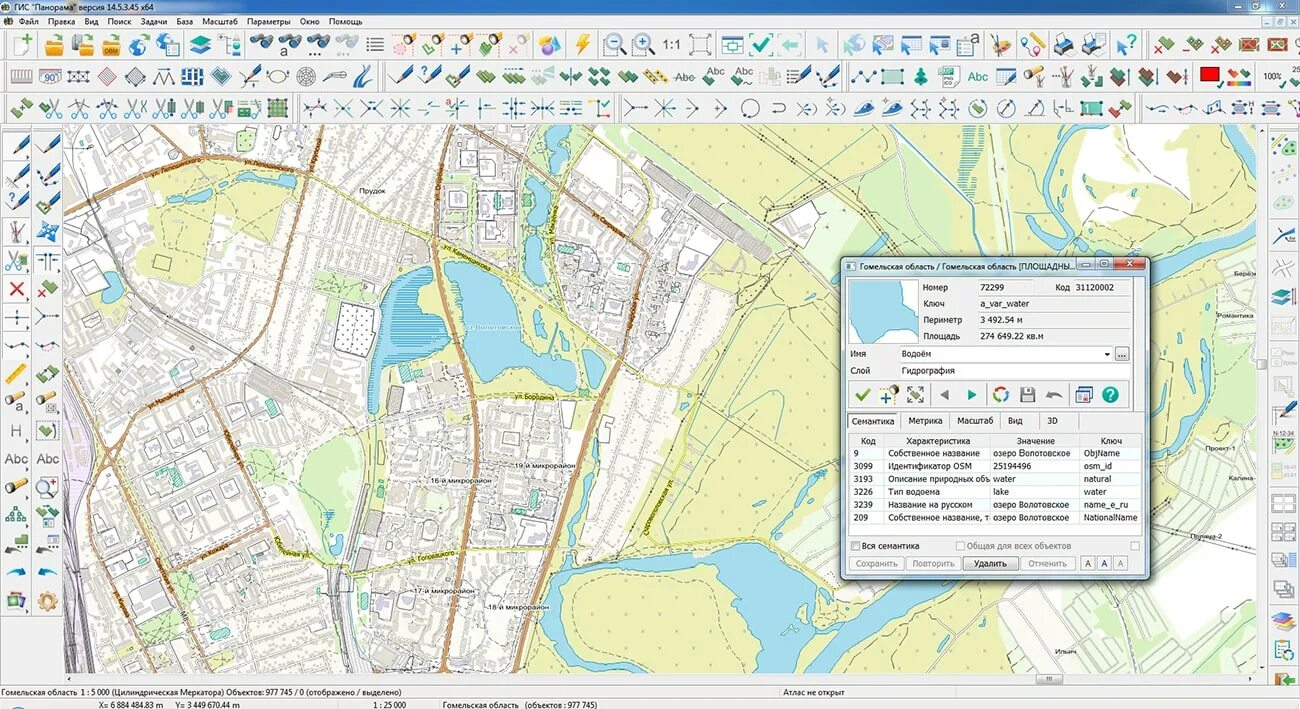Toggle the 'Общая для всех объектов' checkbox

coord(960,546)
